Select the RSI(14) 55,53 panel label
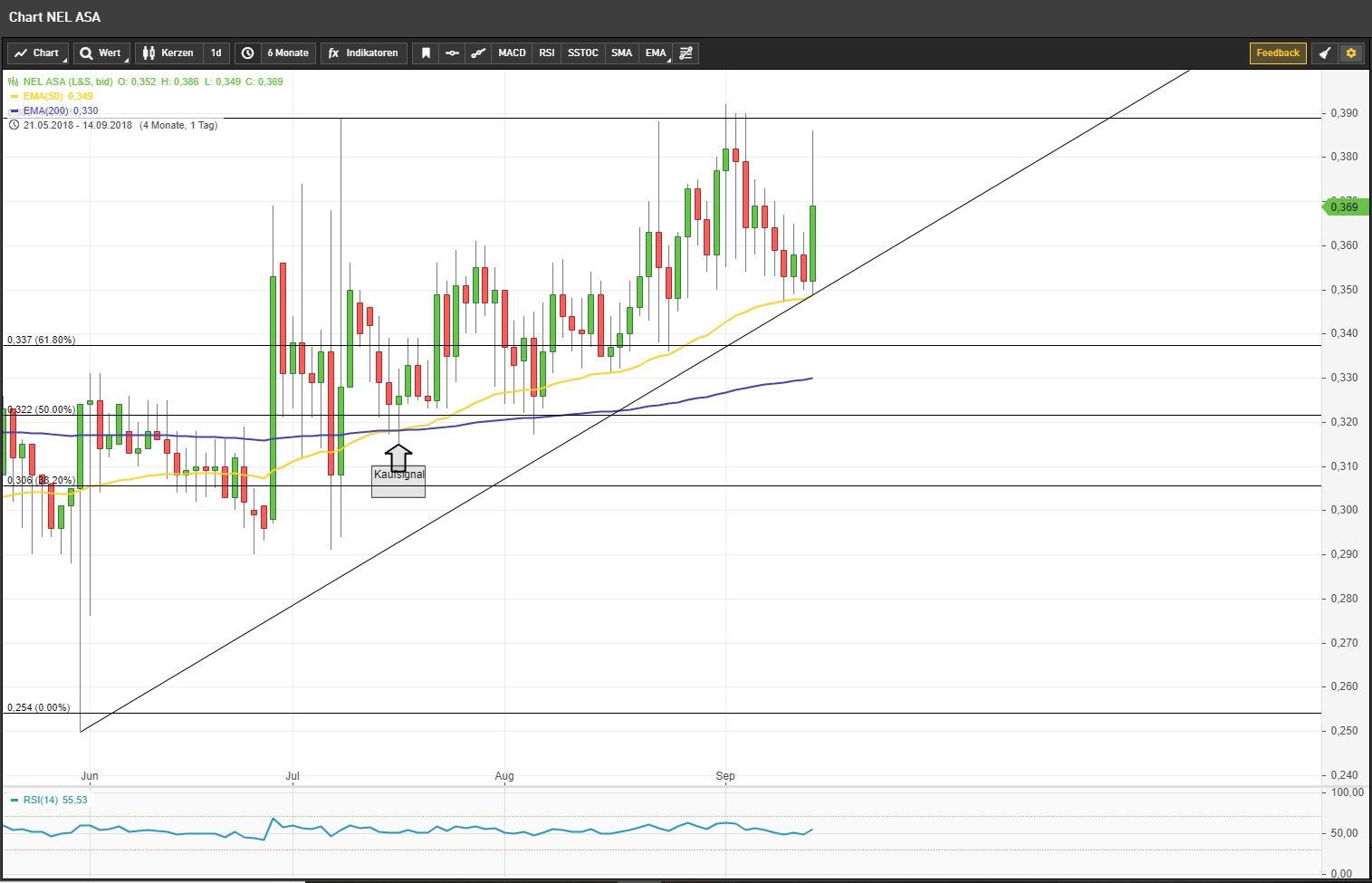Screen dimensions: 1372x883 point(55,800)
